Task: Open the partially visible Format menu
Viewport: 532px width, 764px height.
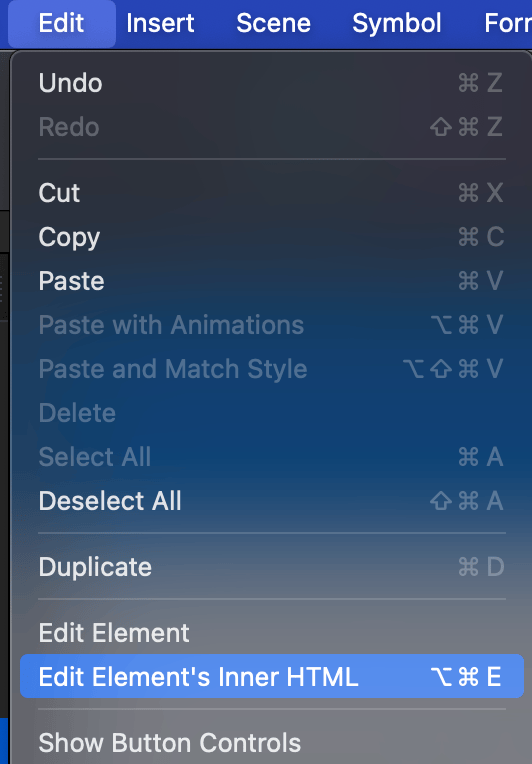Action: click(x=508, y=23)
